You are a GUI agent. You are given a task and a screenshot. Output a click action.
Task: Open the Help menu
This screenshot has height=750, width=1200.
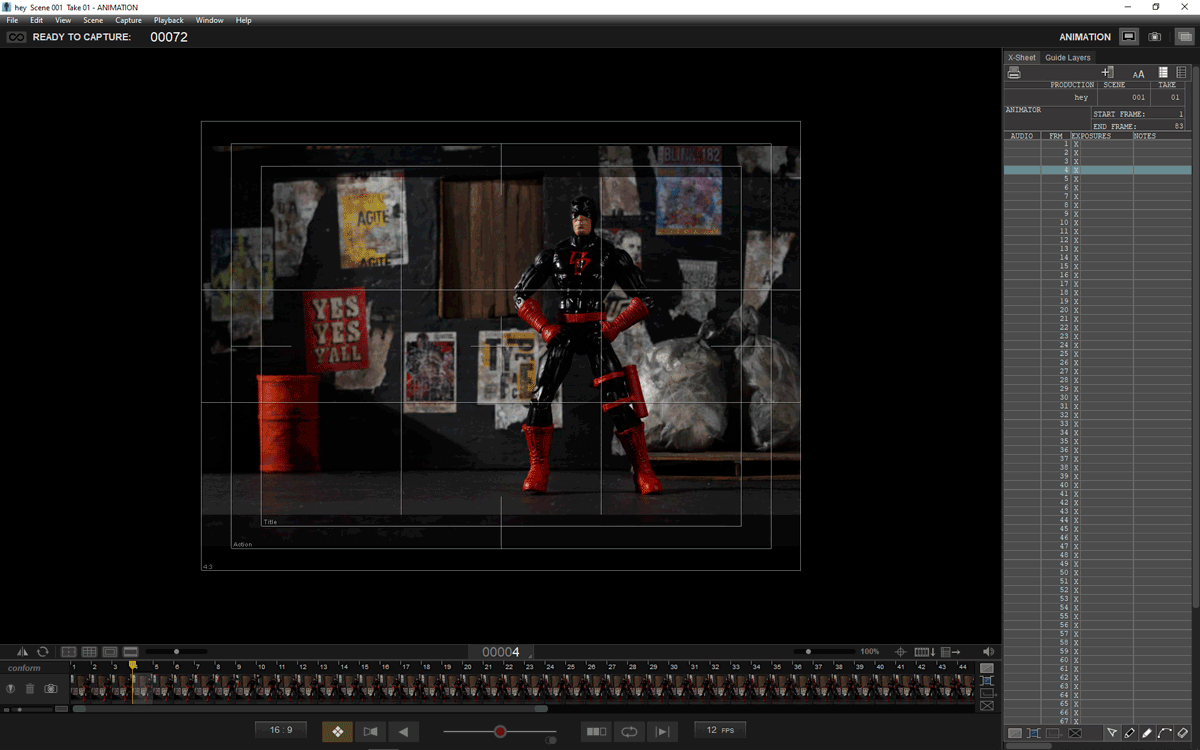244,20
